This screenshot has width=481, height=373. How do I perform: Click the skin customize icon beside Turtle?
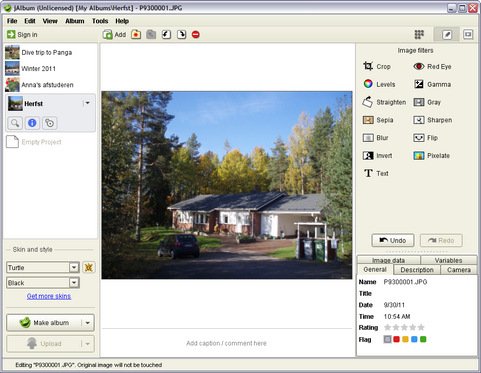click(x=88, y=267)
